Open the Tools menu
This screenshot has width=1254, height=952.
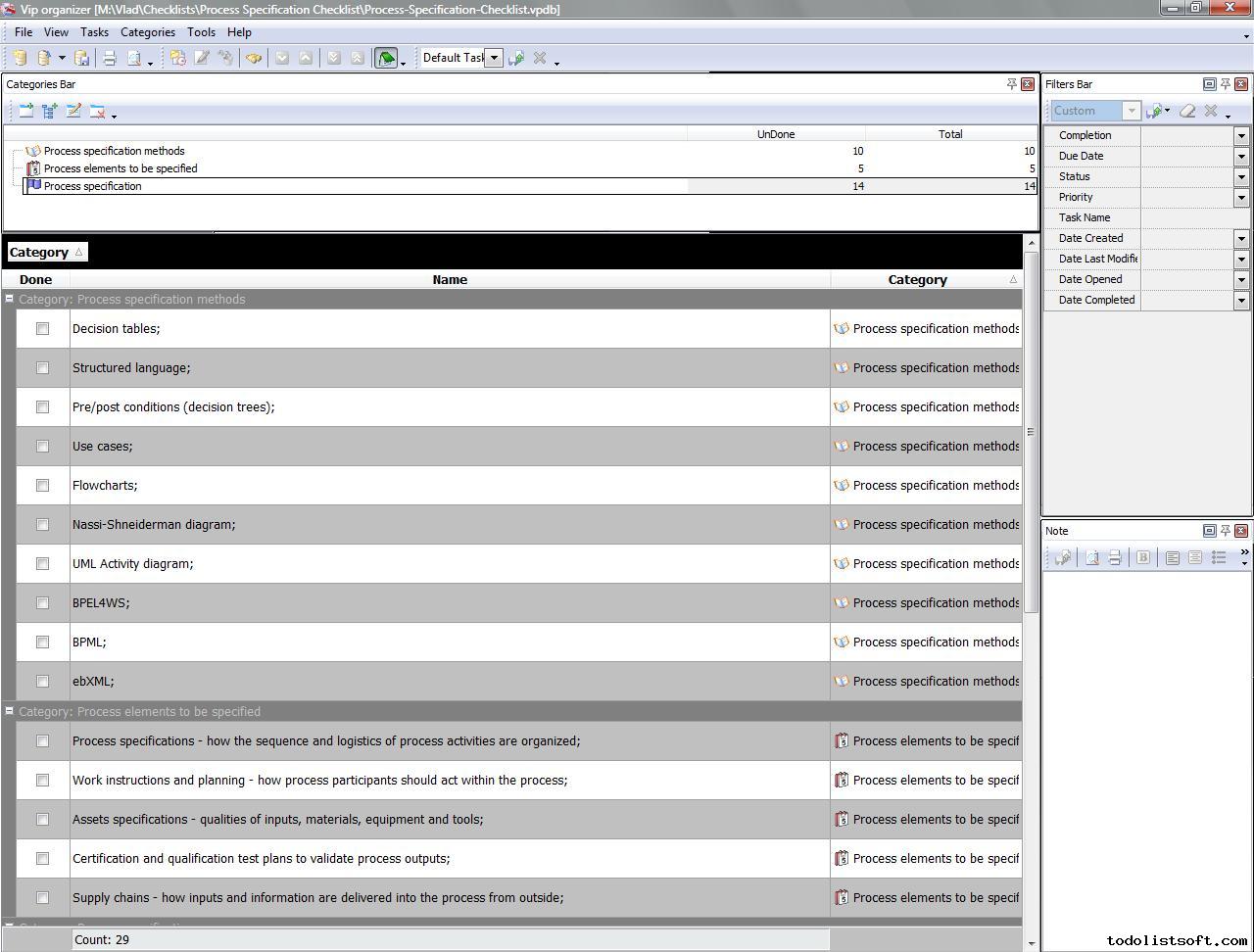coord(201,32)
